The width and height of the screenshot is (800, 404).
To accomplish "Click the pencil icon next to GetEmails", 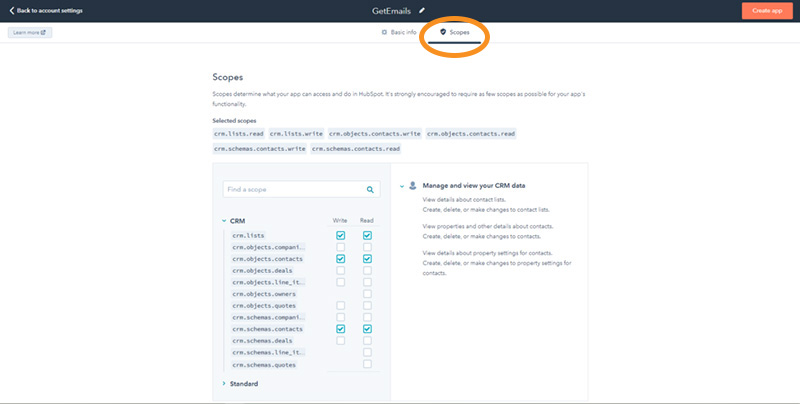I will [421, 10].
